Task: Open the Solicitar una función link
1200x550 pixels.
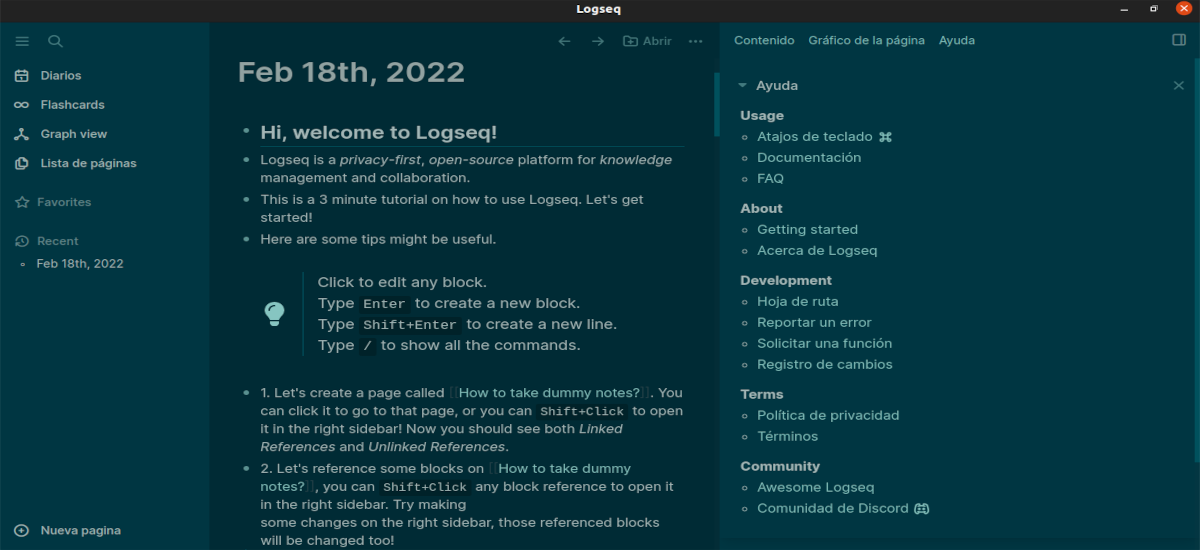Action: coord(824,344)
